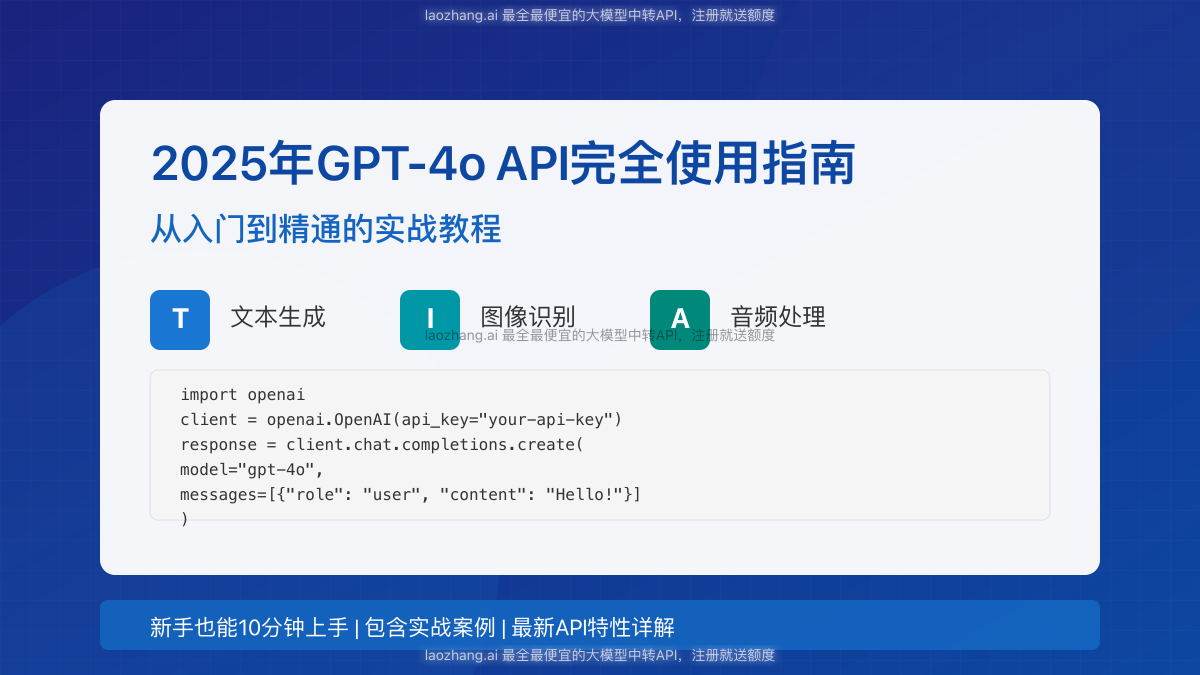This screenshot has height=675, width=1200.
Task: Click the code line client = openai.OpenAI
Action: coord(401,419)
